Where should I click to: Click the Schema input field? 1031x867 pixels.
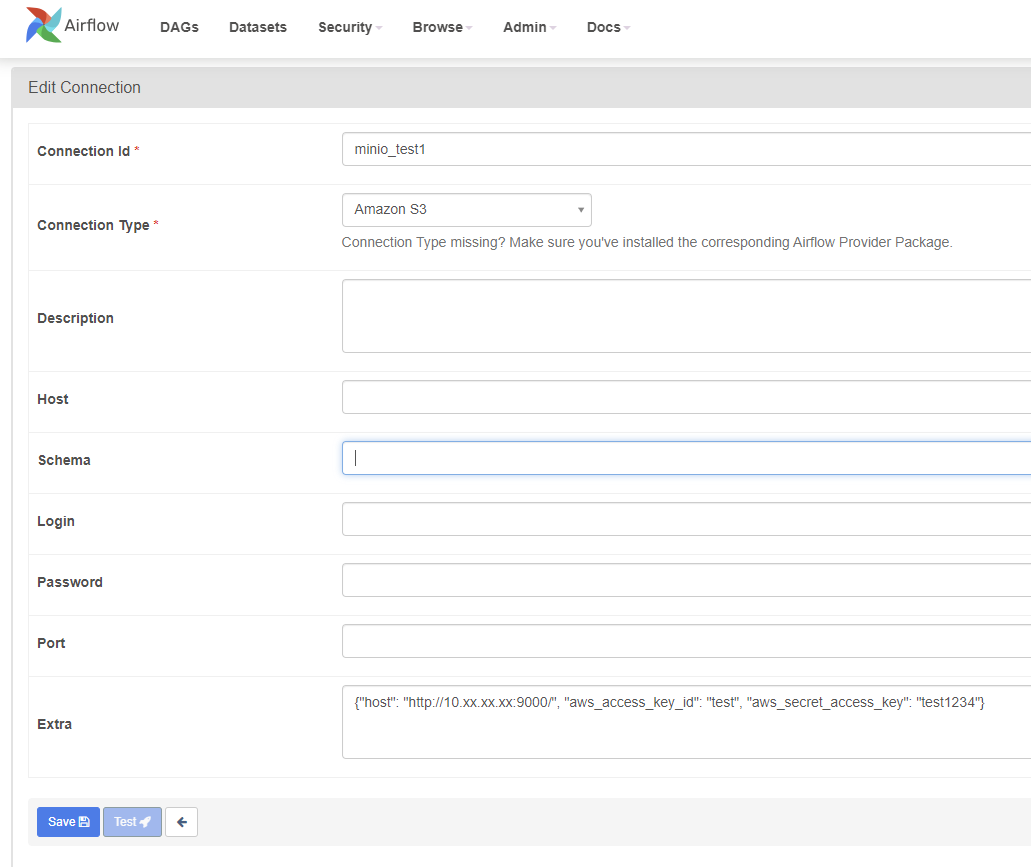pos(686,458)
